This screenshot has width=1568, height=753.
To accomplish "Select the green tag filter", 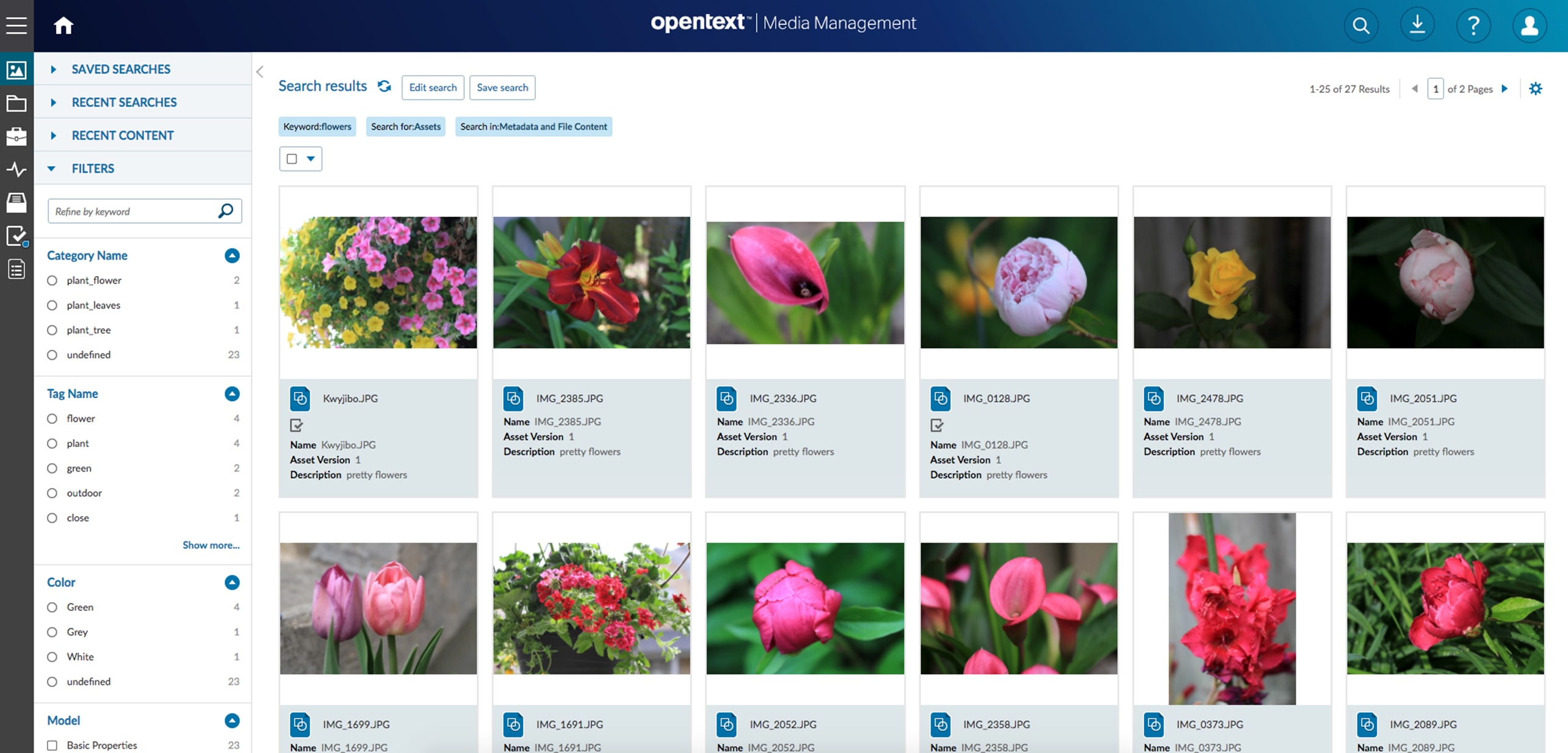I will click(52, 468).
